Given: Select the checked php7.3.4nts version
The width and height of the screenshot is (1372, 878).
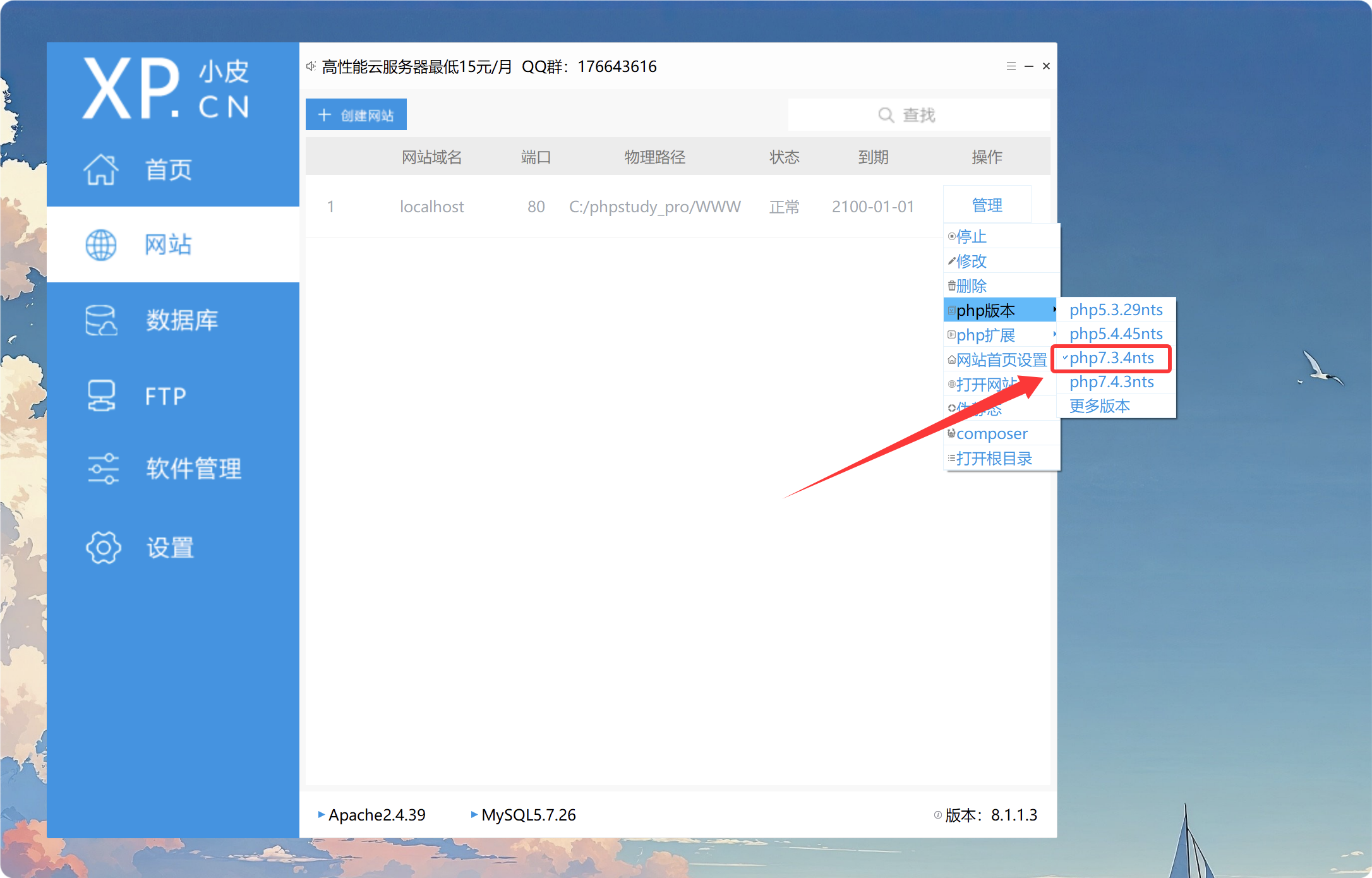Looking at the screenshot, I should tap(1111, 358).
